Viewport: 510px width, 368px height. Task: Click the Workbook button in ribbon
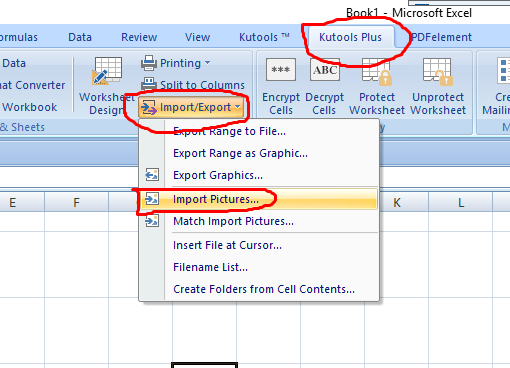click(x=30, y=107)
